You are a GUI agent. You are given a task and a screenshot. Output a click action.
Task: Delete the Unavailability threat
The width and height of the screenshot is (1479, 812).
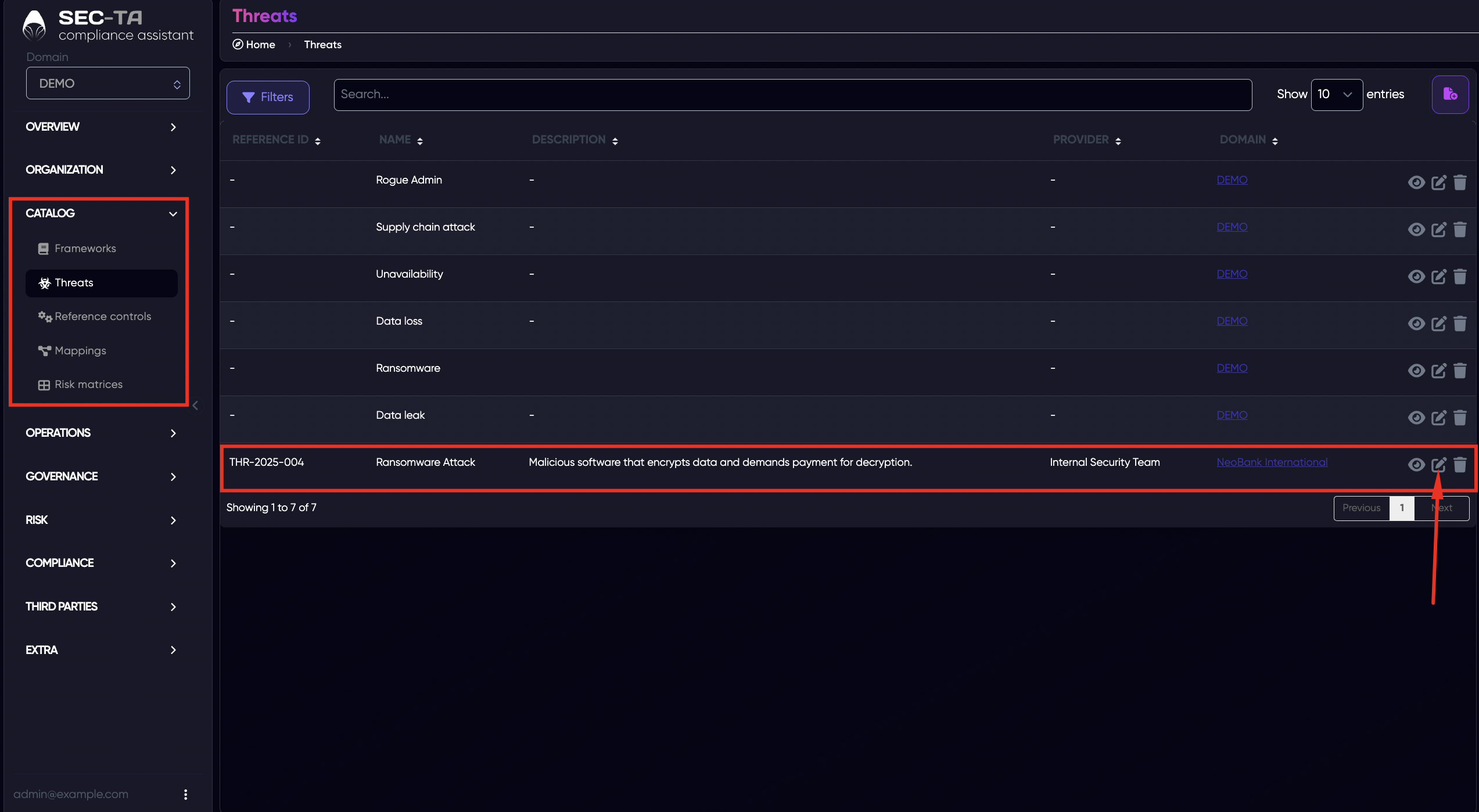1460,276
